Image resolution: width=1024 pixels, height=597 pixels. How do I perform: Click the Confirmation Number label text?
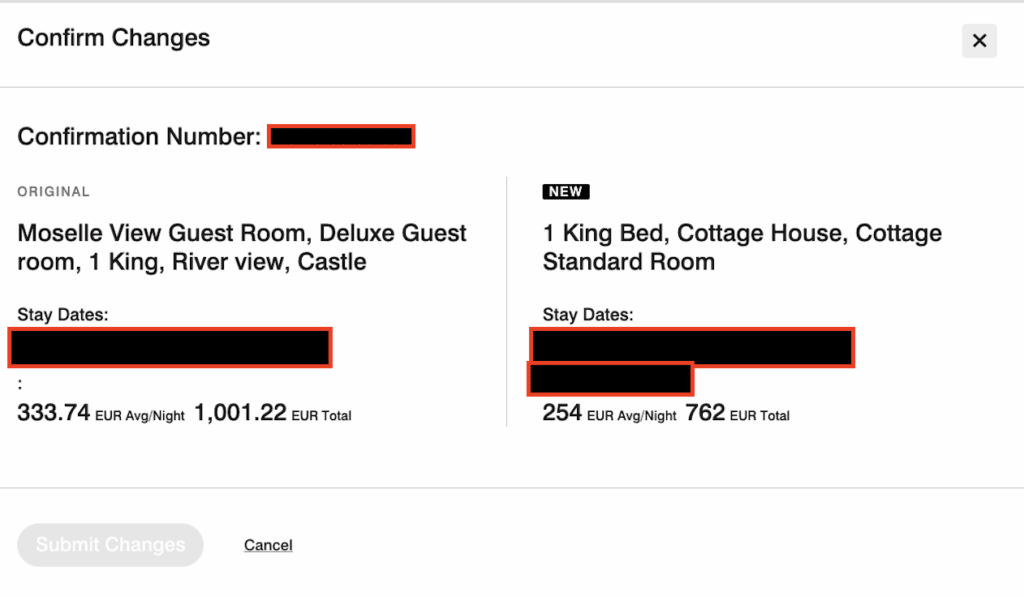(137, 136)
